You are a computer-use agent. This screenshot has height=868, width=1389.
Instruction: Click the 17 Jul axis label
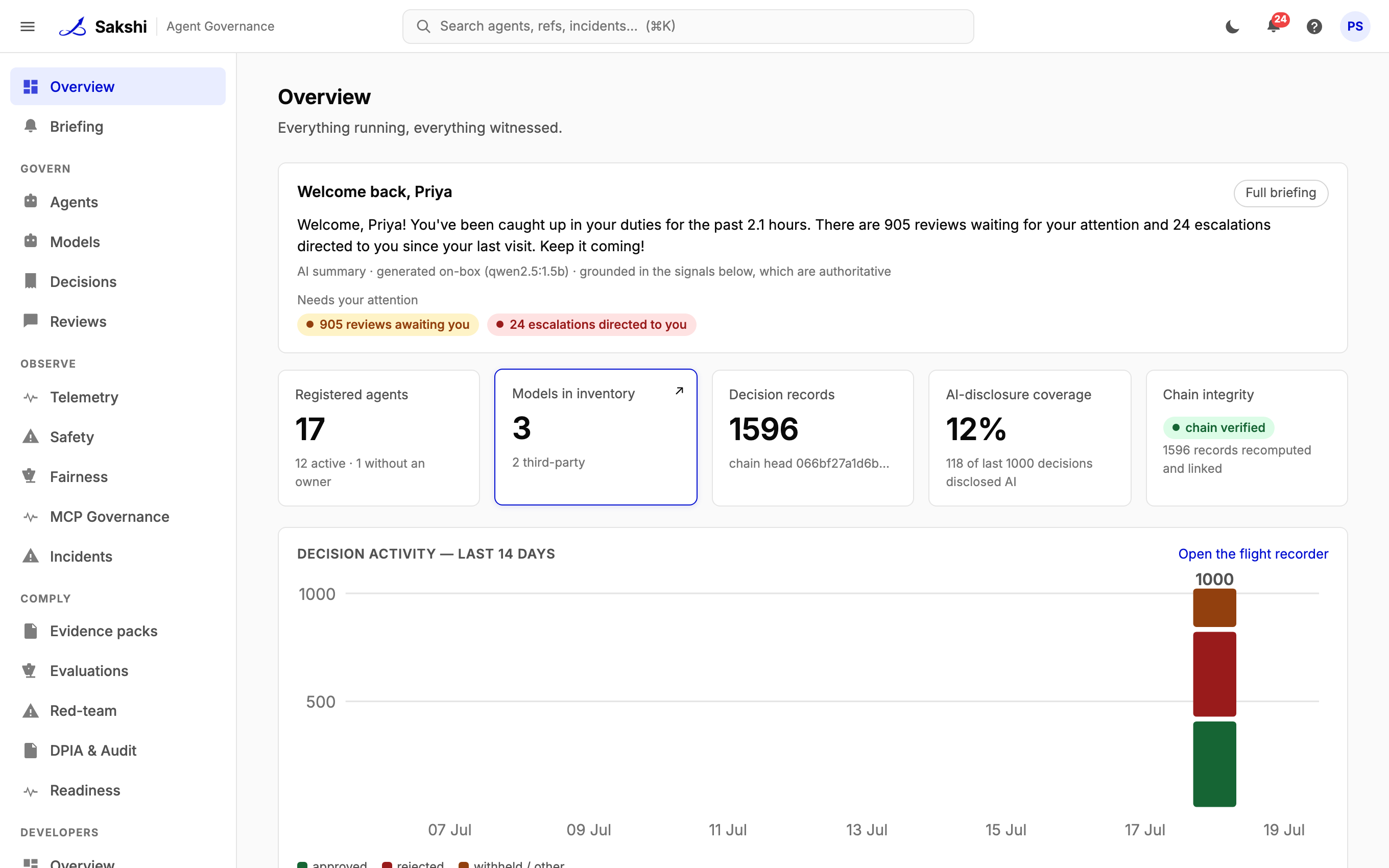(1144, 830)
